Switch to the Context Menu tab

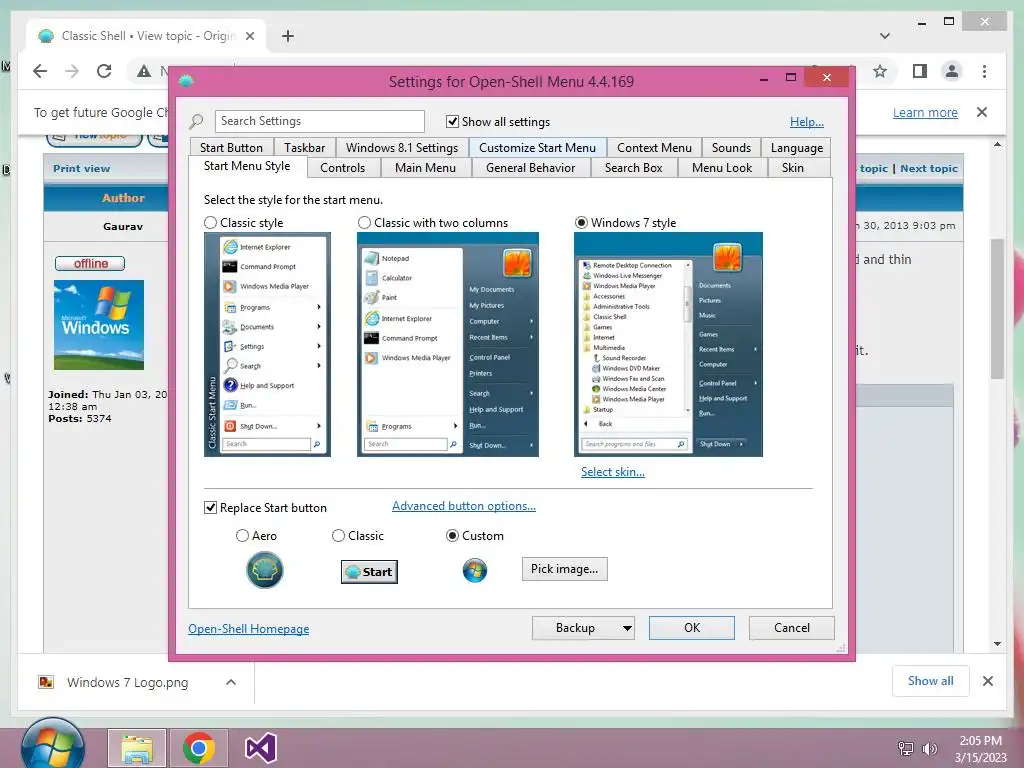point(654,148)
